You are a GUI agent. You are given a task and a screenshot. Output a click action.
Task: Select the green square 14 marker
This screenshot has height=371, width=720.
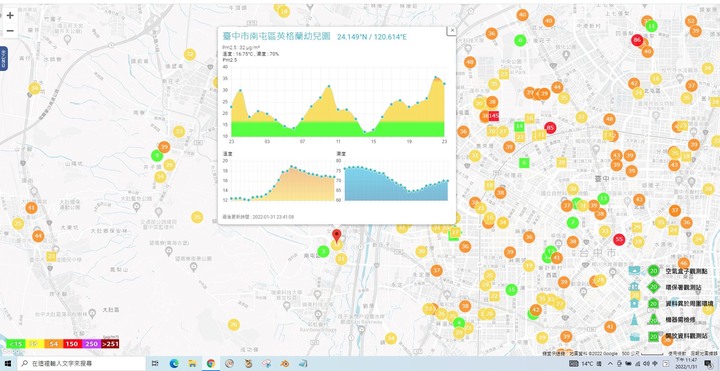coord(519,126)
